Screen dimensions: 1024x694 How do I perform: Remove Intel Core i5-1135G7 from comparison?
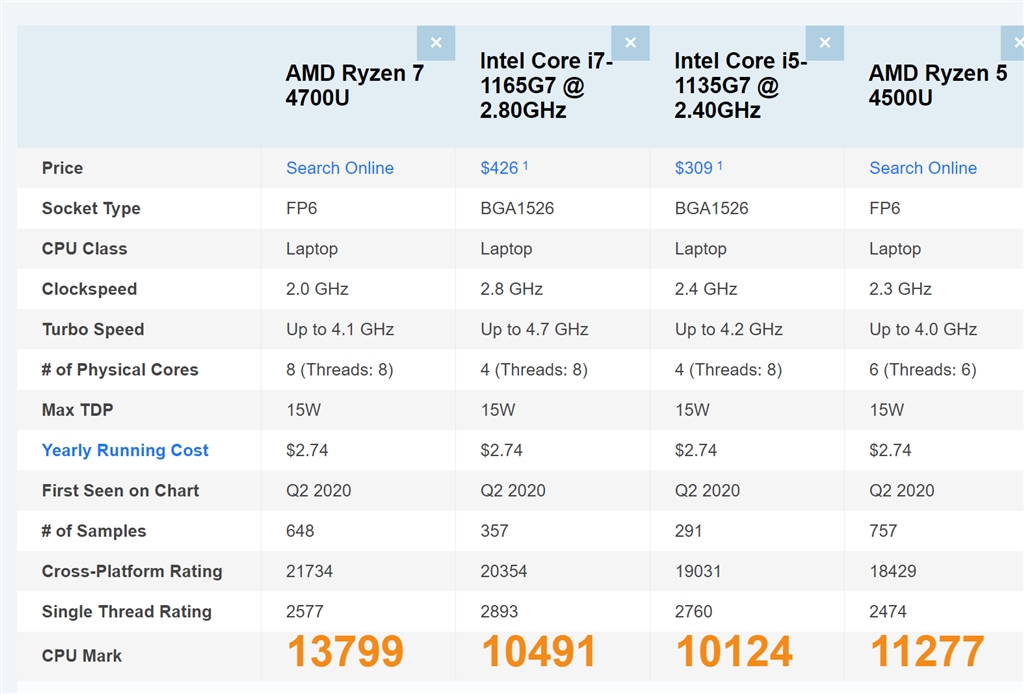point(824,43)
